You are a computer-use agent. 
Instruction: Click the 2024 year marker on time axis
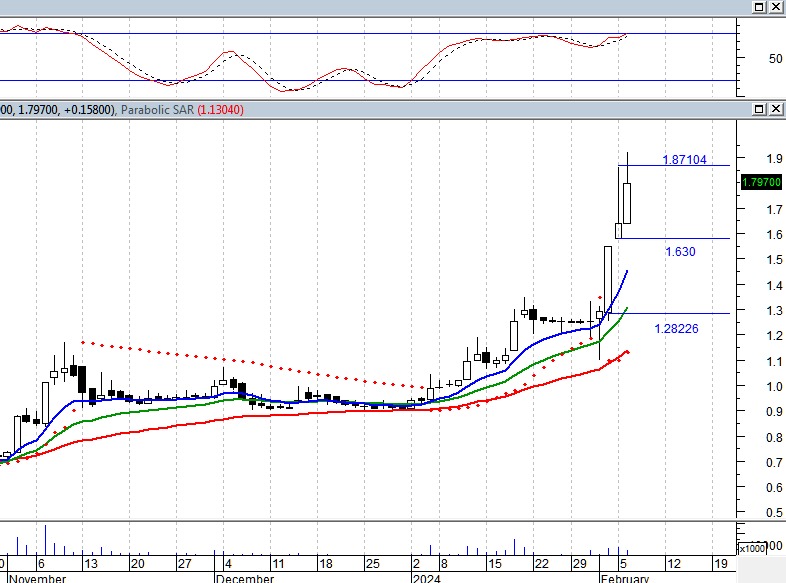point(426,578)
